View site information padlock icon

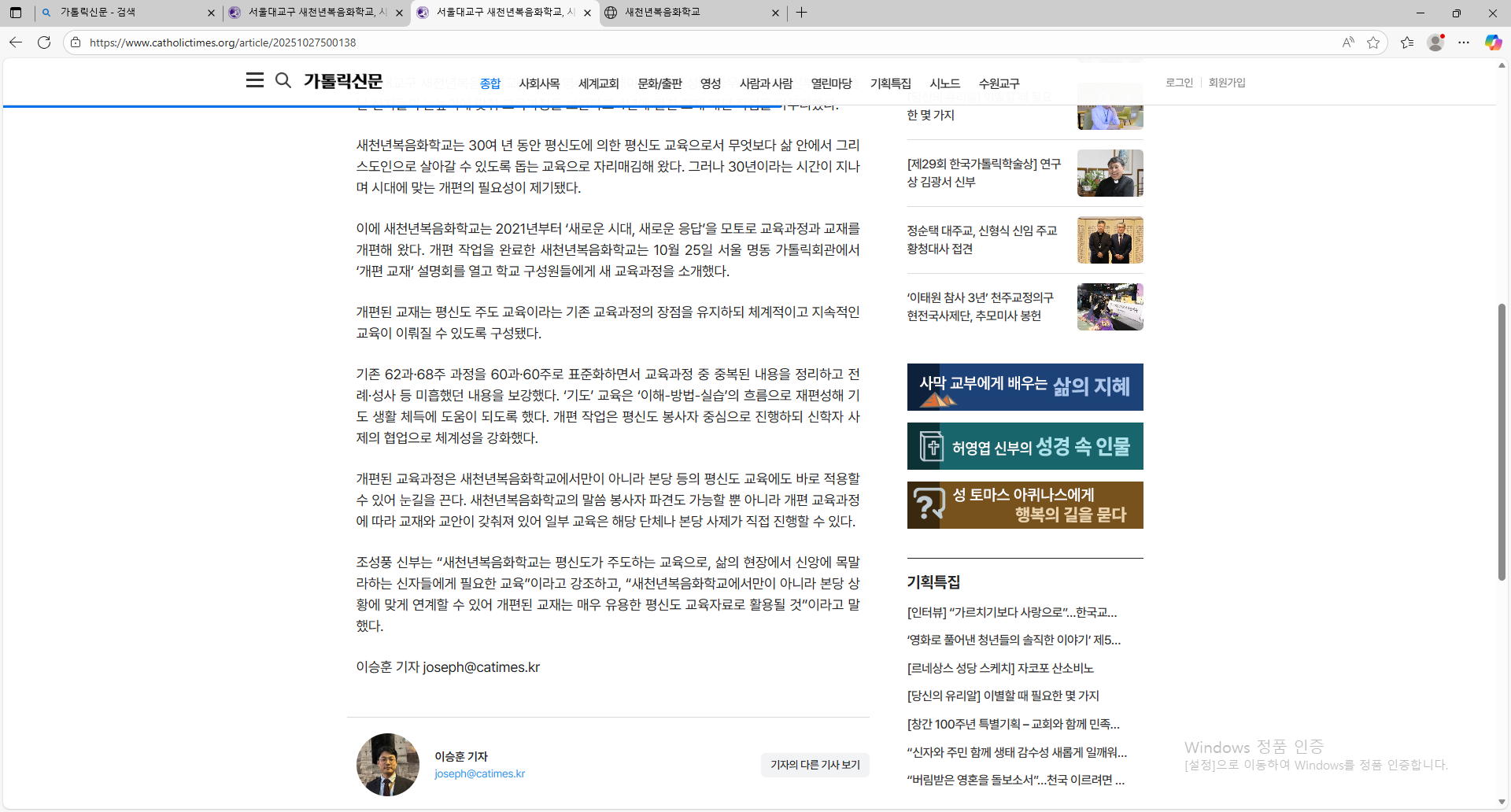[76, 42]
